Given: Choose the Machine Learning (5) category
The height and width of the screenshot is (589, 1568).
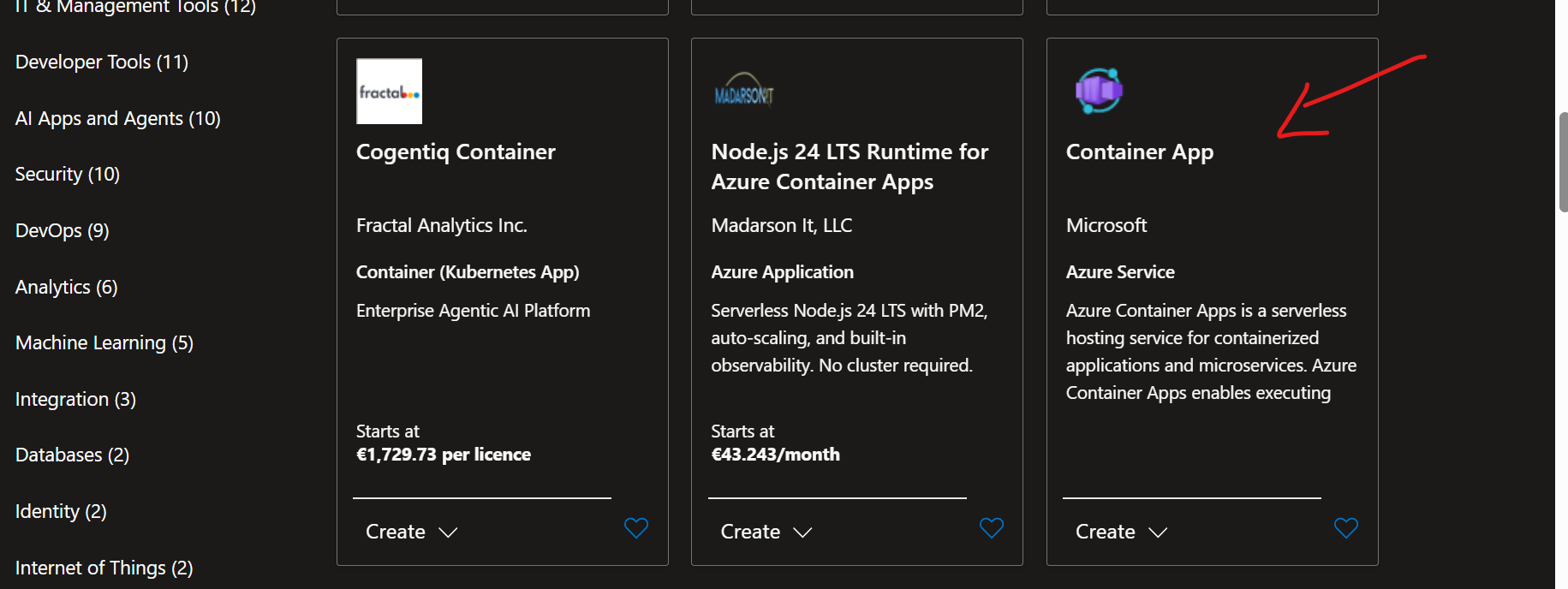Looking at the screenshot, I should point(104,343).
